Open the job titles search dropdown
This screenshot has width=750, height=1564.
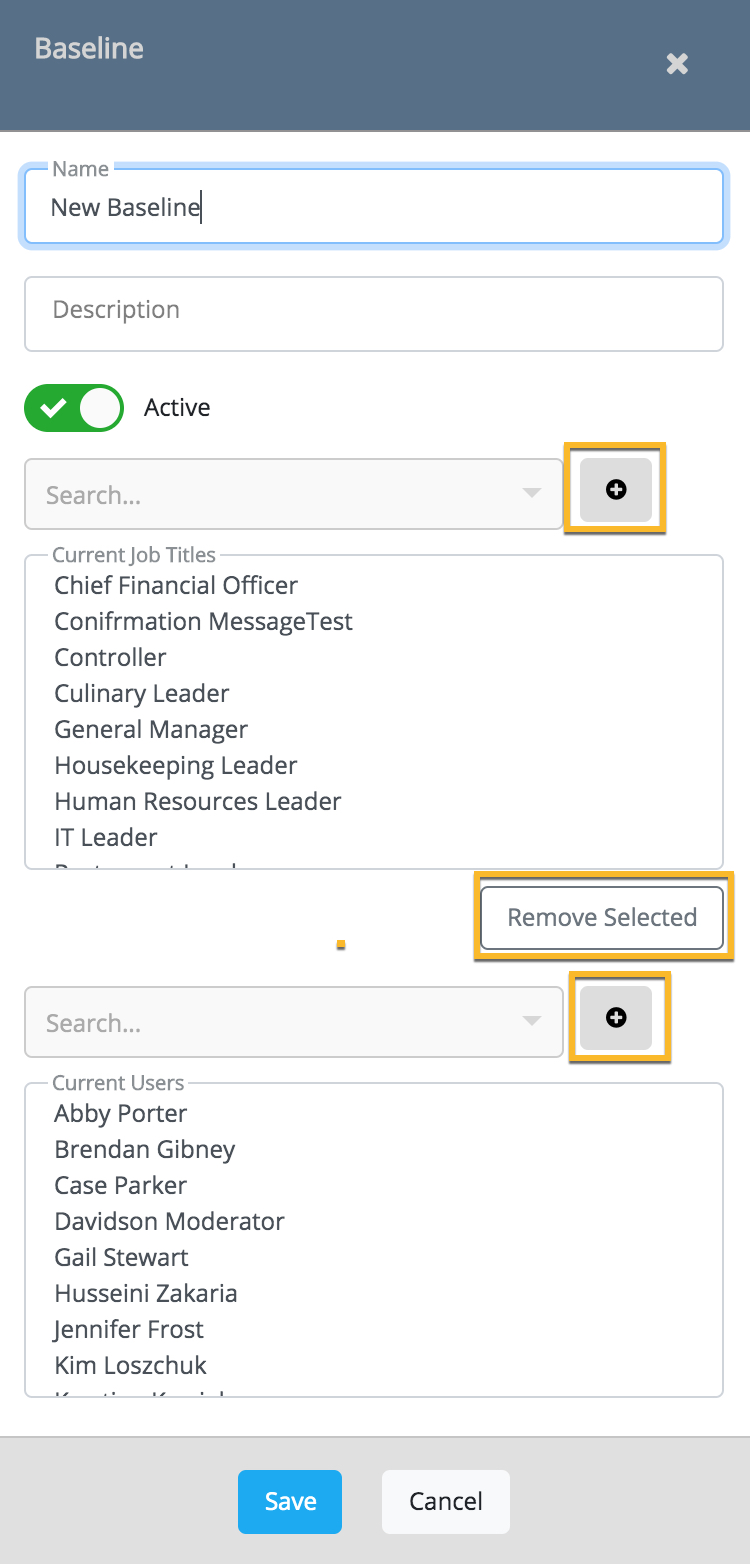click(x=530, y=494)
